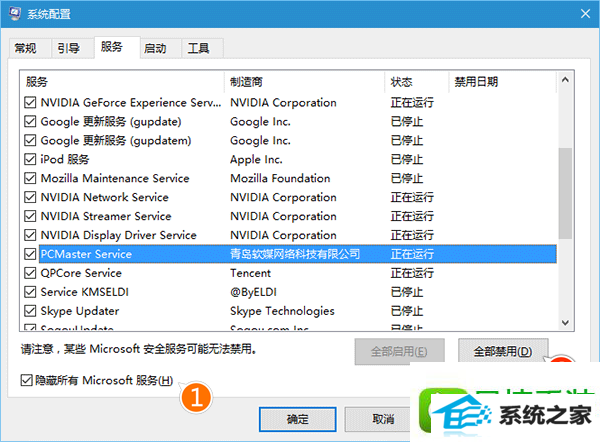Select Service KMSELDI row text
600x442 pixels.
point(85,292)
